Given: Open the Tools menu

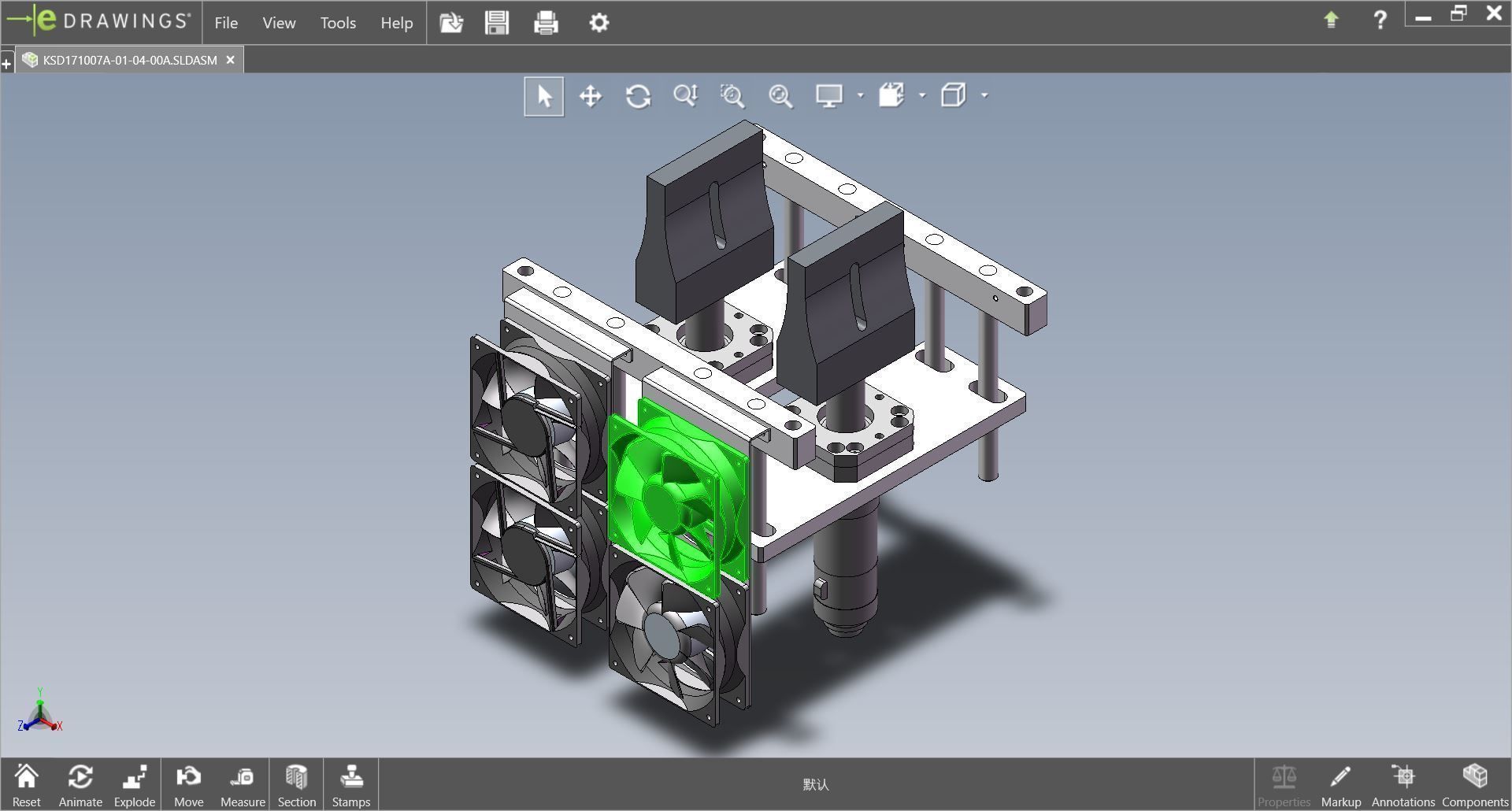Looking at the screenshot, I should 338,23.
